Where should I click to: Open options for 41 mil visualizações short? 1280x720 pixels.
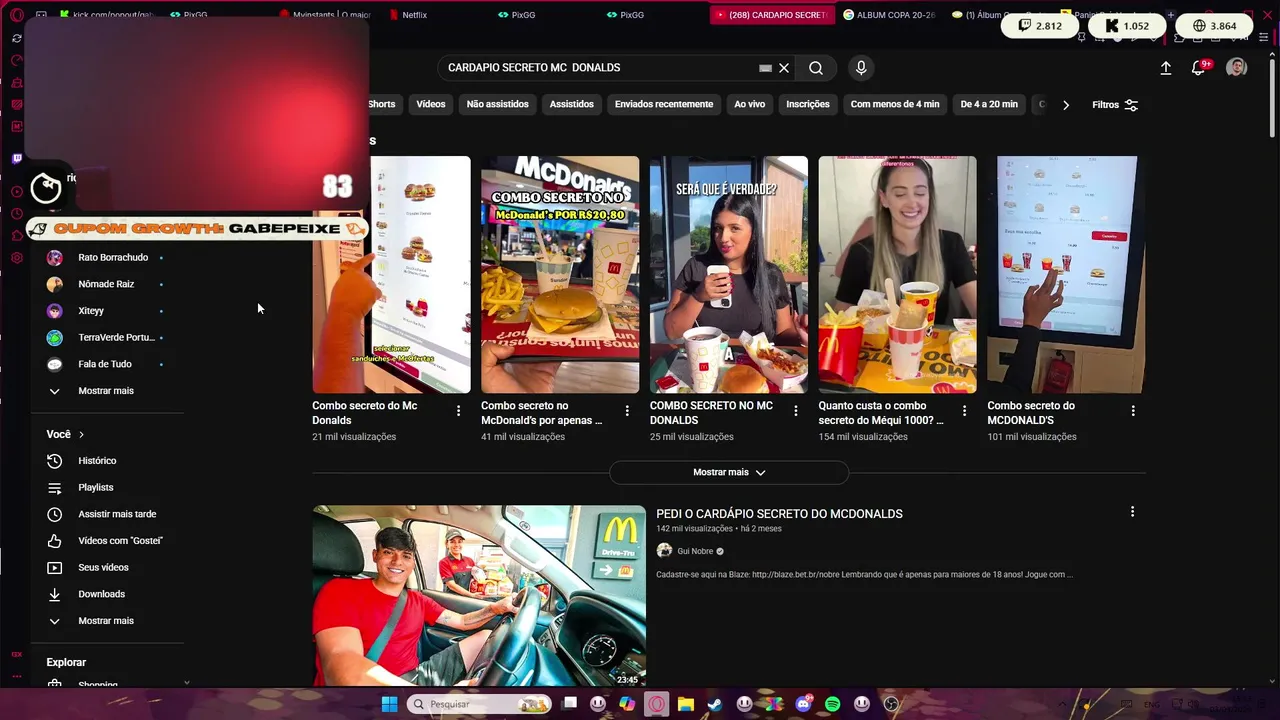[x=627, y=411]
